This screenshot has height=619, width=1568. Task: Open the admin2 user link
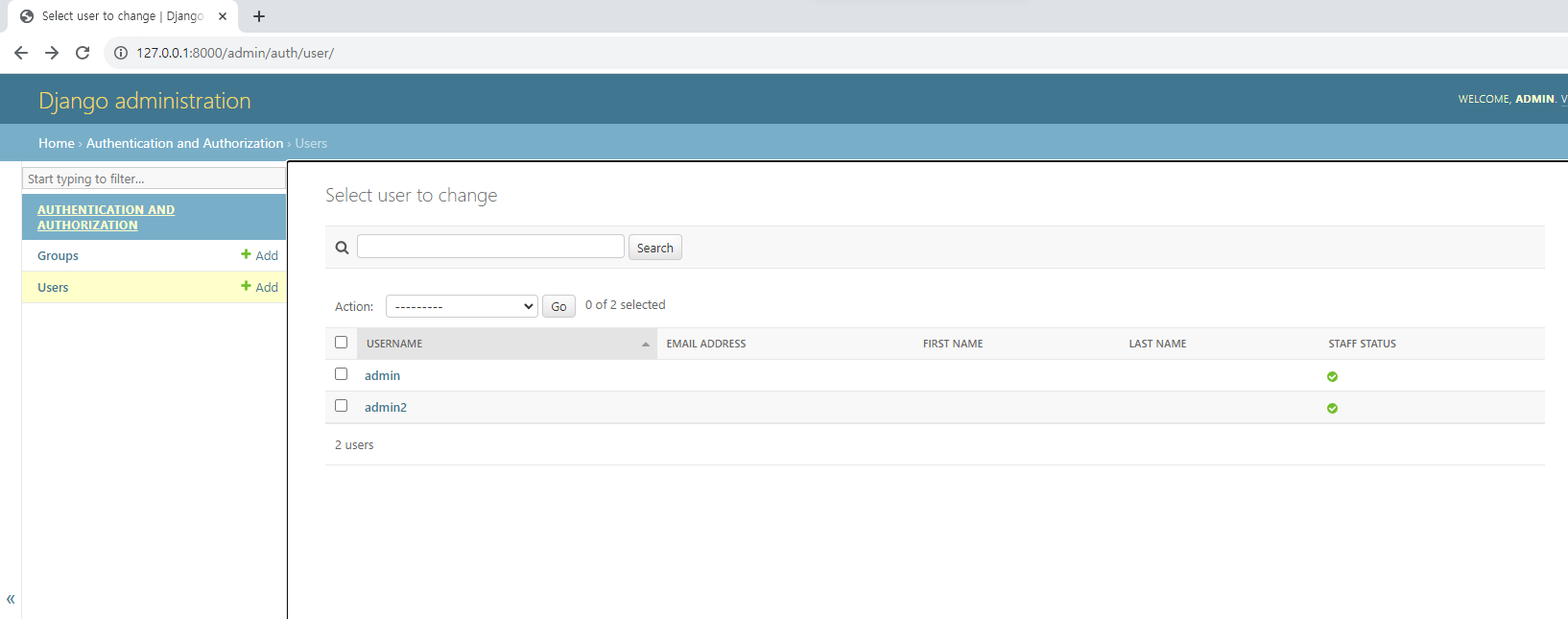pyautogui.click(x=386, y=407)
